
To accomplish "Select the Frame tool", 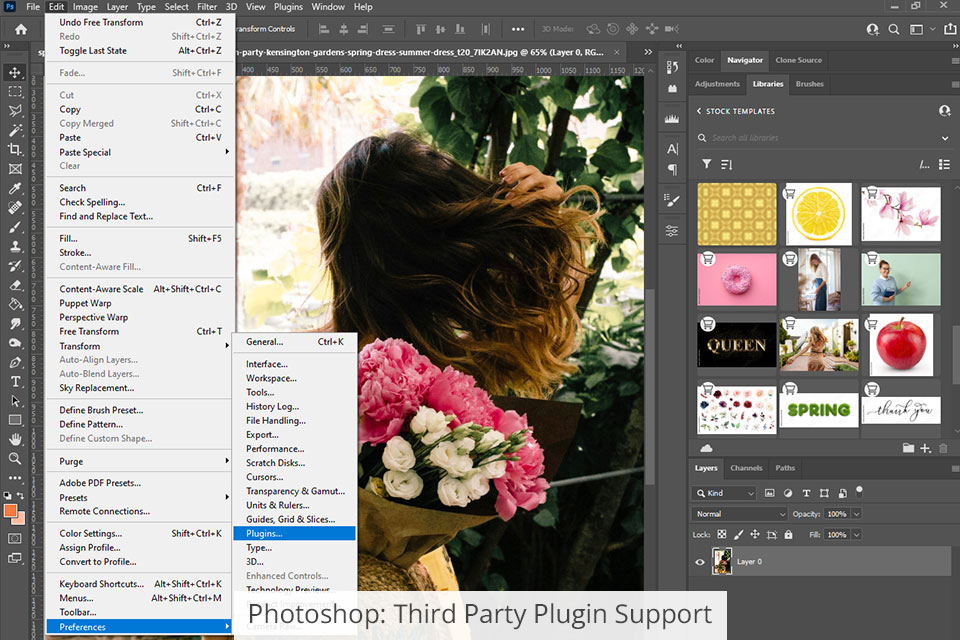I will pyautogui.click(x=15, y=169).
